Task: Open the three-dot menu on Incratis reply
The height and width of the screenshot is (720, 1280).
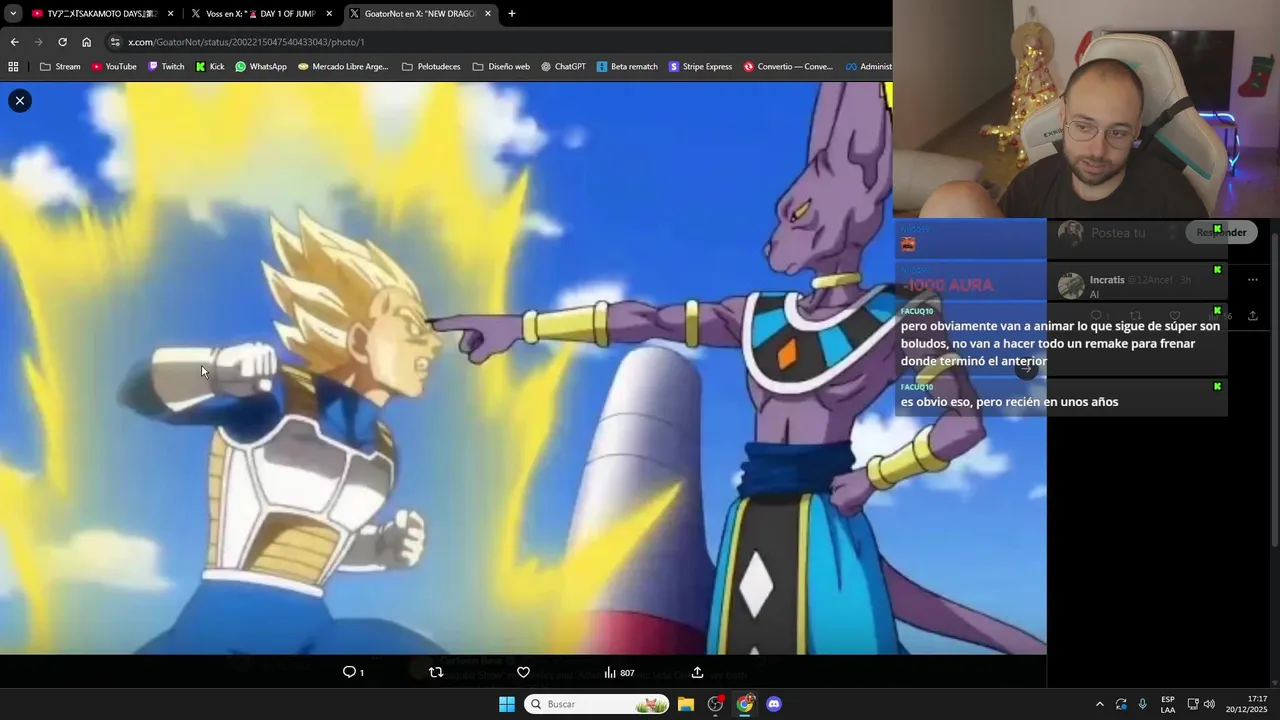Action: [1253, 280]
